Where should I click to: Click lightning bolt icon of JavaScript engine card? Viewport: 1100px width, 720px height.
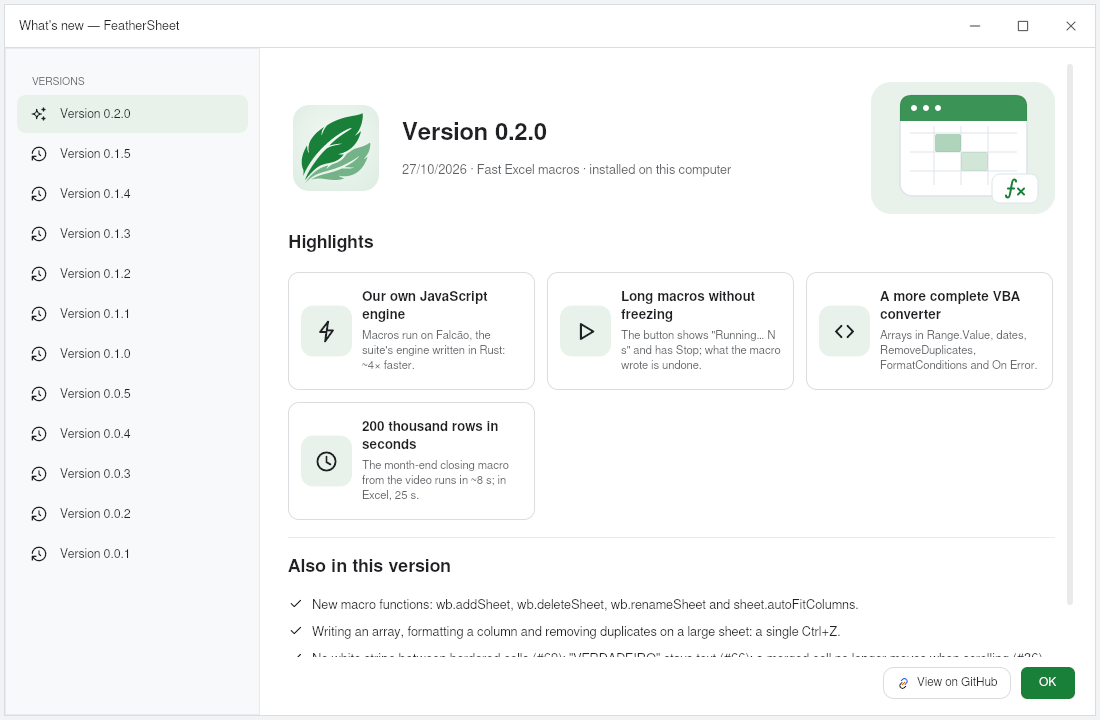(326, 331)
